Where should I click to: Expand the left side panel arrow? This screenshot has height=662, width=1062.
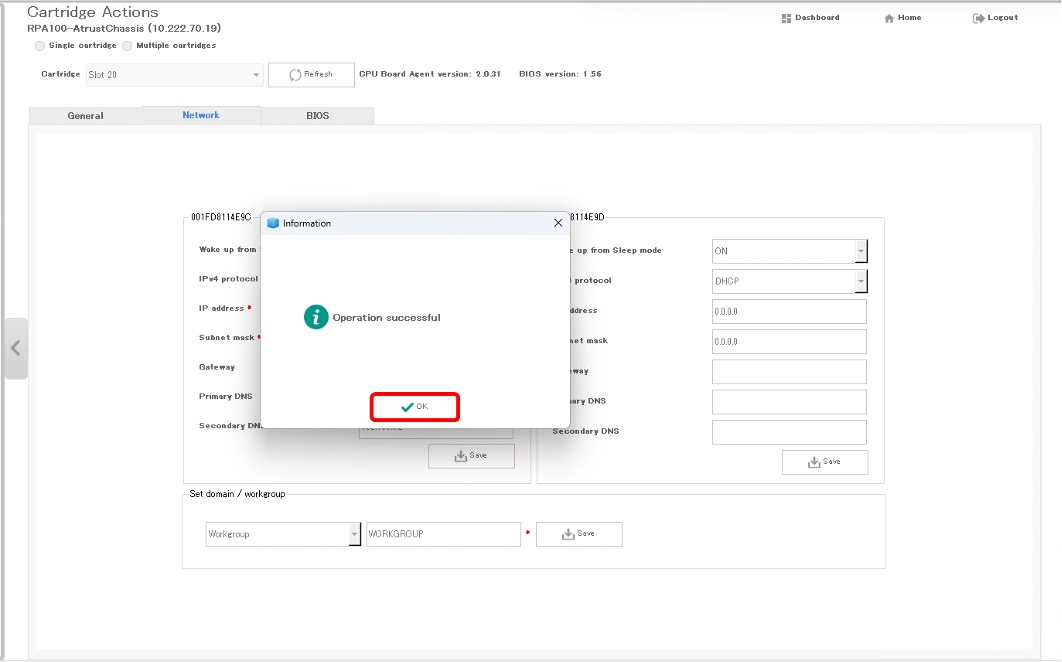click(x=15, y=348)
